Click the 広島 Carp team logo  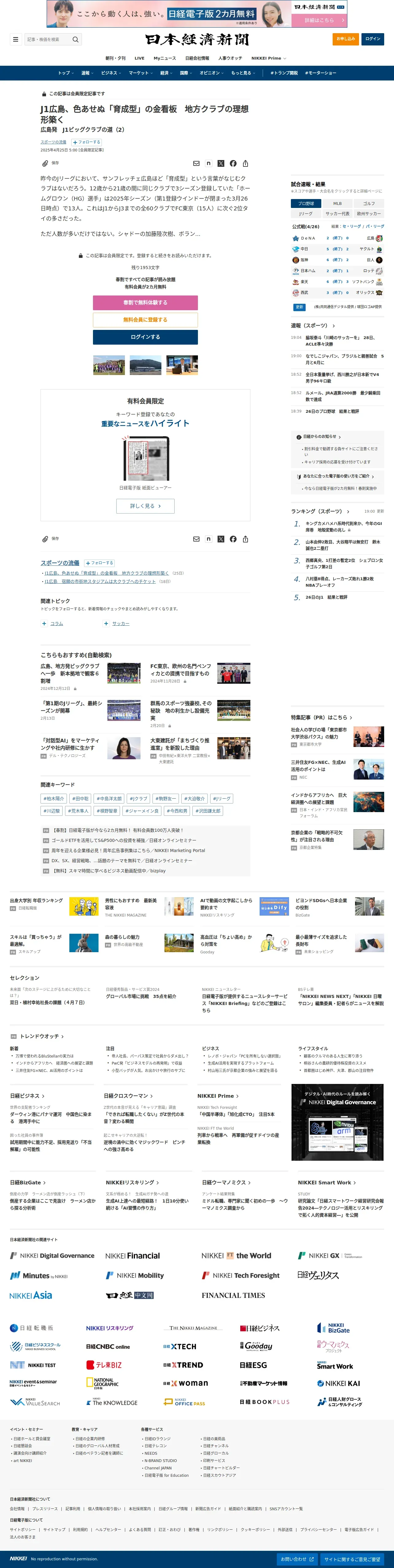click(379, 238)
